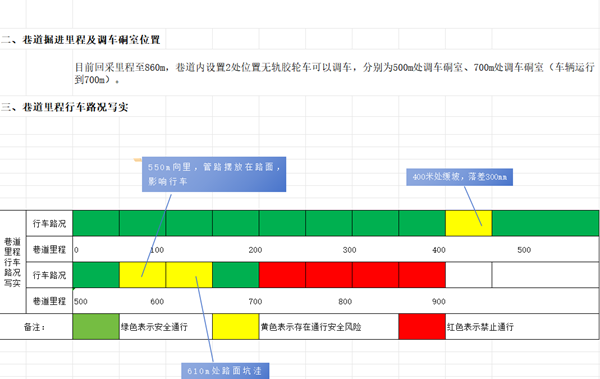Select the mileage cell showing 200
The height and width of the screenshot is (379, 600).
pos(255,250)
